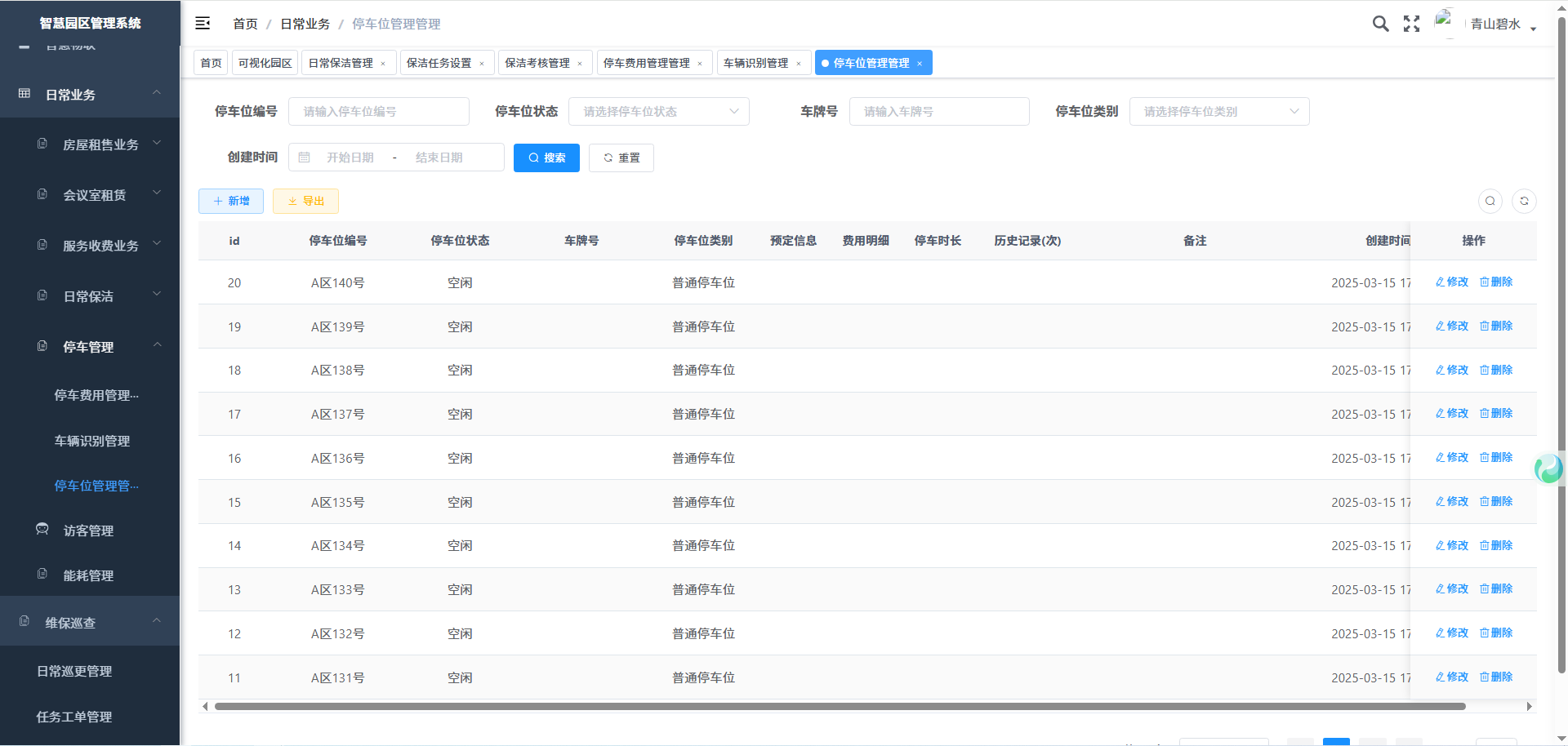Open 车辆识别管理 in the sidebar
The image size is (1568, 746).
click(92, 441)
